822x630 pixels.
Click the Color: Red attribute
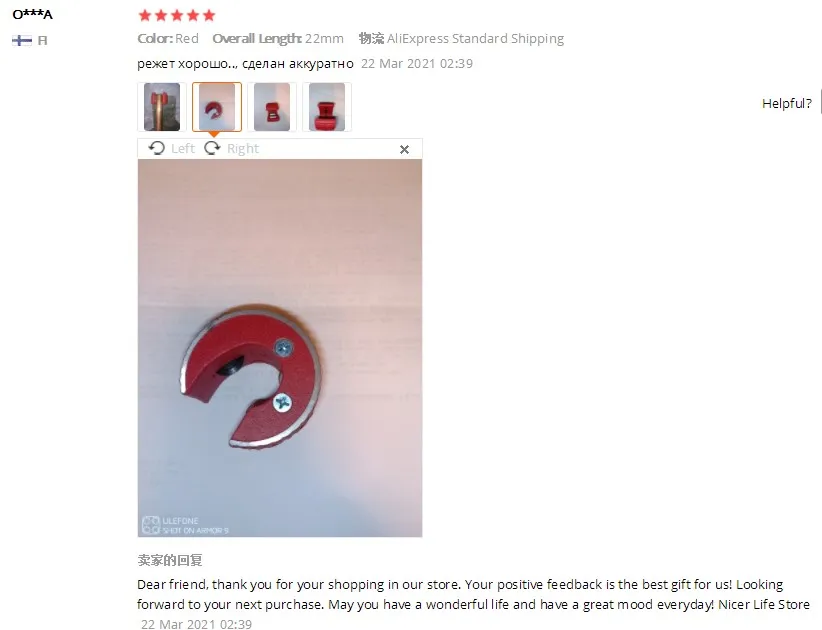[168, 38]
